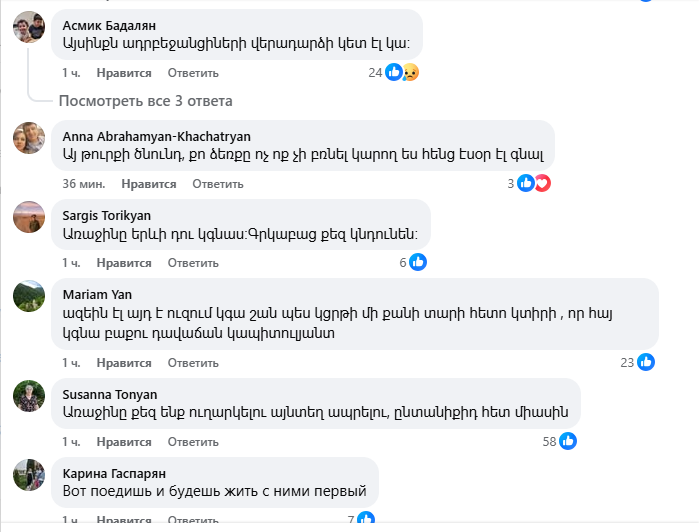Viewport: 699px width, 532px height.
Task: Click reaction icons on Асмик Бадалян's comment
Action: point(401,72)
